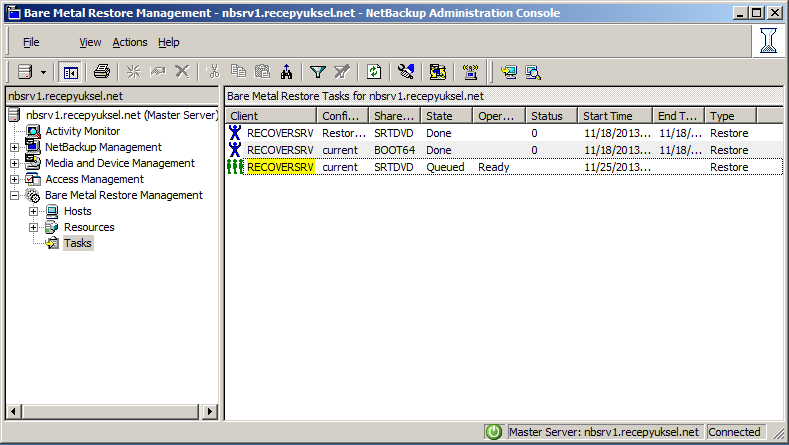Click the Activity Monitor tree icon
The width and height of the screenshot is (789, 445).
[x=33, y=131]
